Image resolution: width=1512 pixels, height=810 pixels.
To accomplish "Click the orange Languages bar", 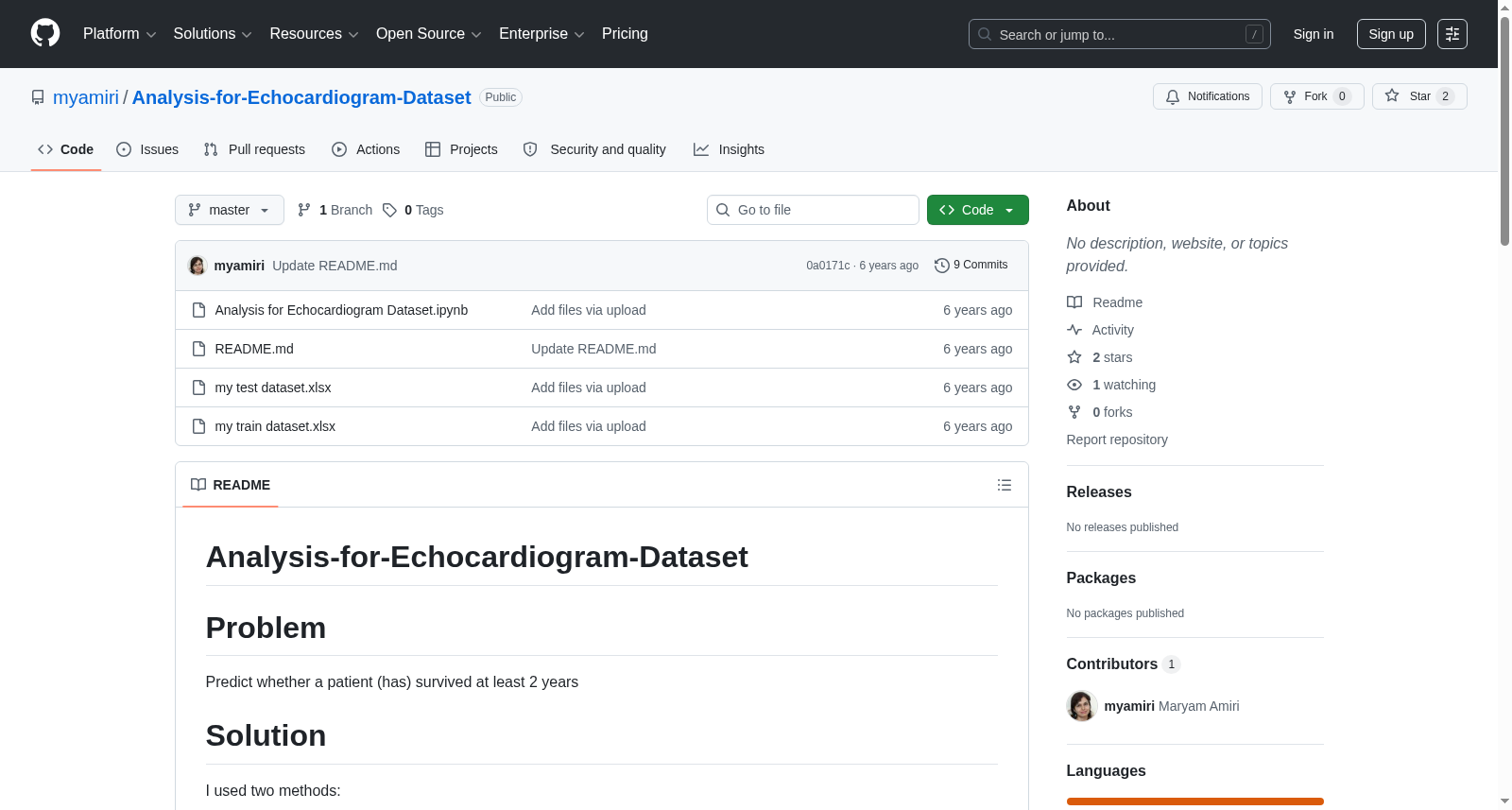I will coord(1195,801).
